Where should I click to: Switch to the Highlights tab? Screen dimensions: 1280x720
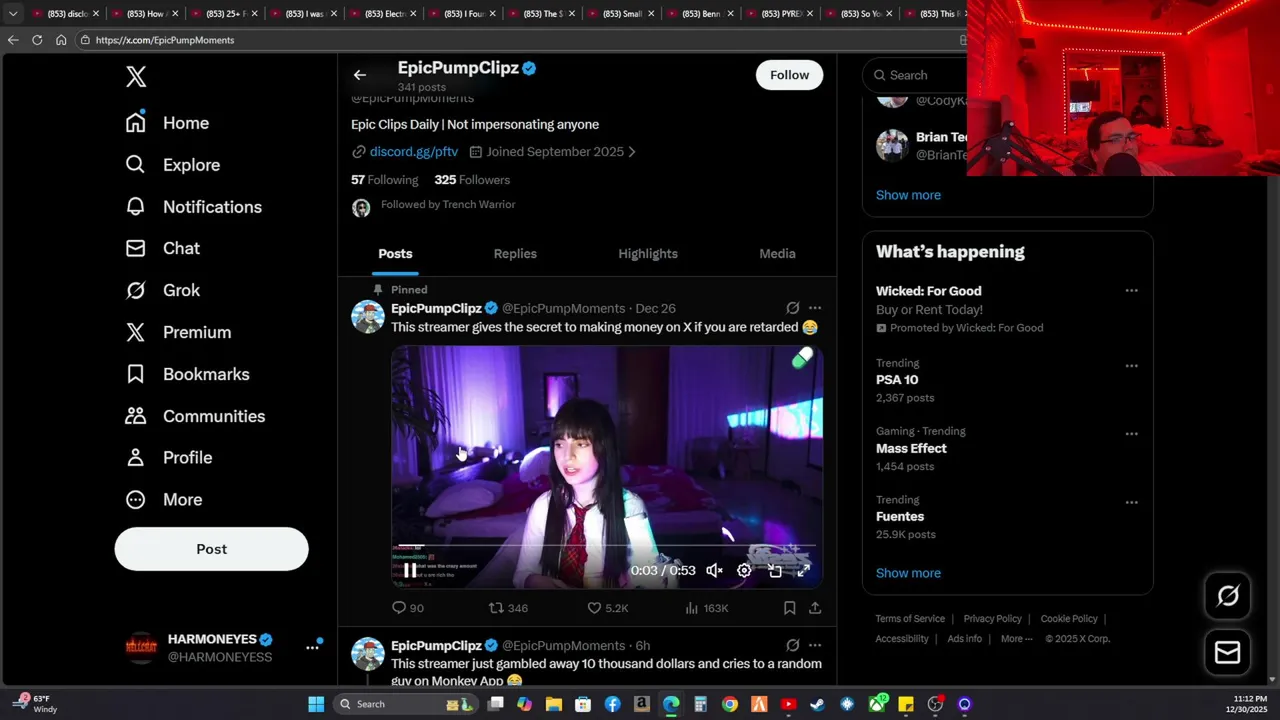[x=648, y=254]
